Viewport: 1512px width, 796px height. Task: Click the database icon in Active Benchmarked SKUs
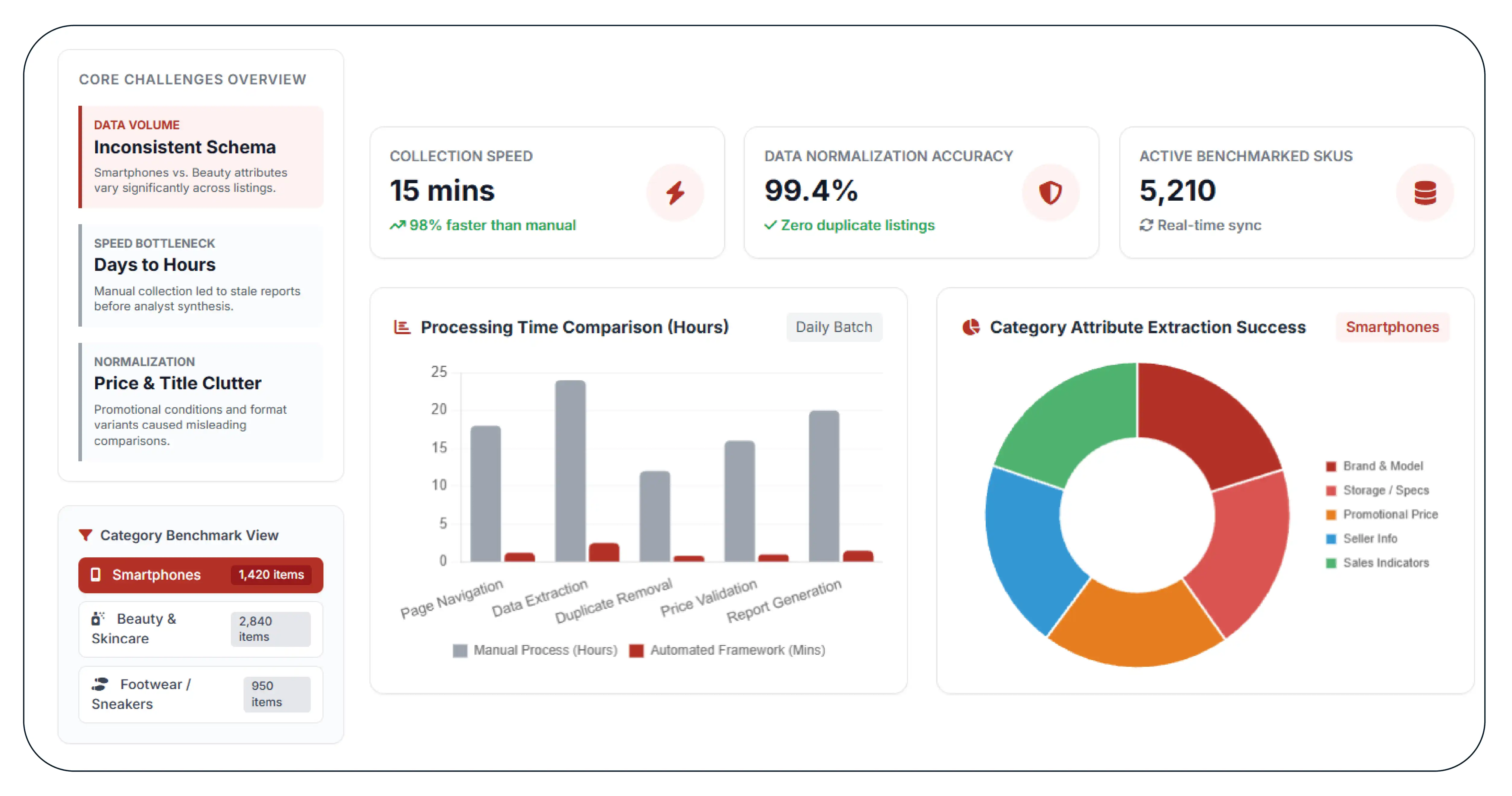pyautogui.click(x=1425, y=193)
